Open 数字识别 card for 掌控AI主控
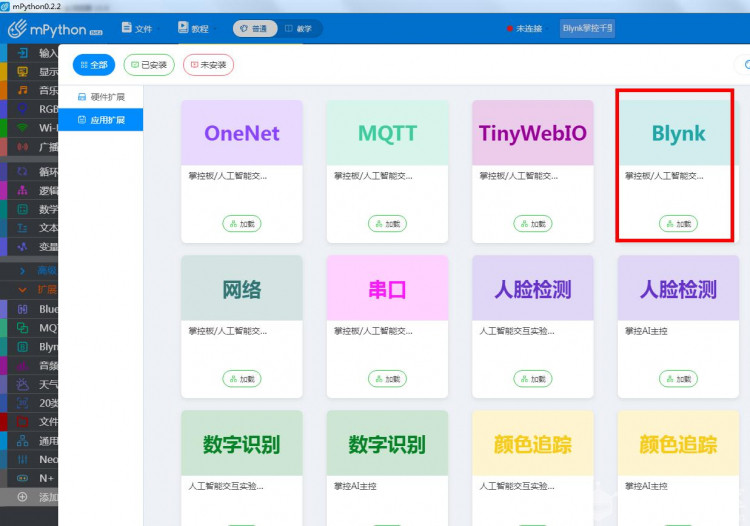The image size is (750, 526). coord(387,443)
